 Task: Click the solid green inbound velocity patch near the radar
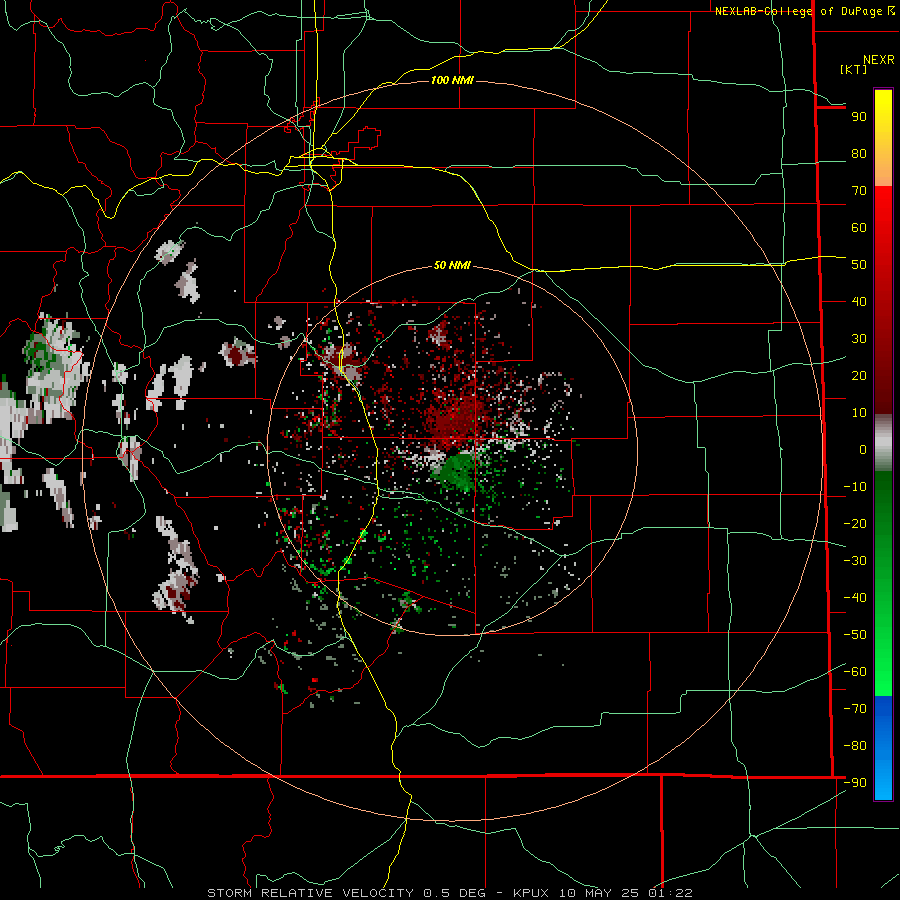point(457,472)
